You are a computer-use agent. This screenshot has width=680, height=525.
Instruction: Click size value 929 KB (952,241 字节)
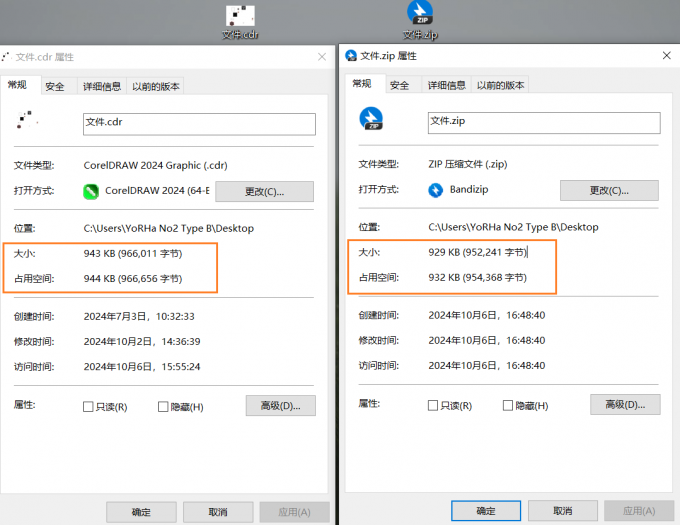(x=477, y=252)
